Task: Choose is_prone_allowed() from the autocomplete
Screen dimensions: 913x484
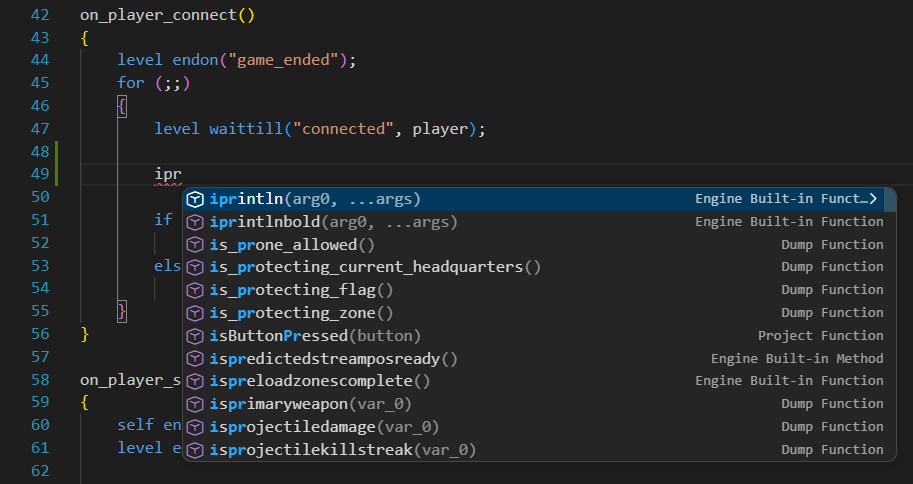Action: [534, 245]
